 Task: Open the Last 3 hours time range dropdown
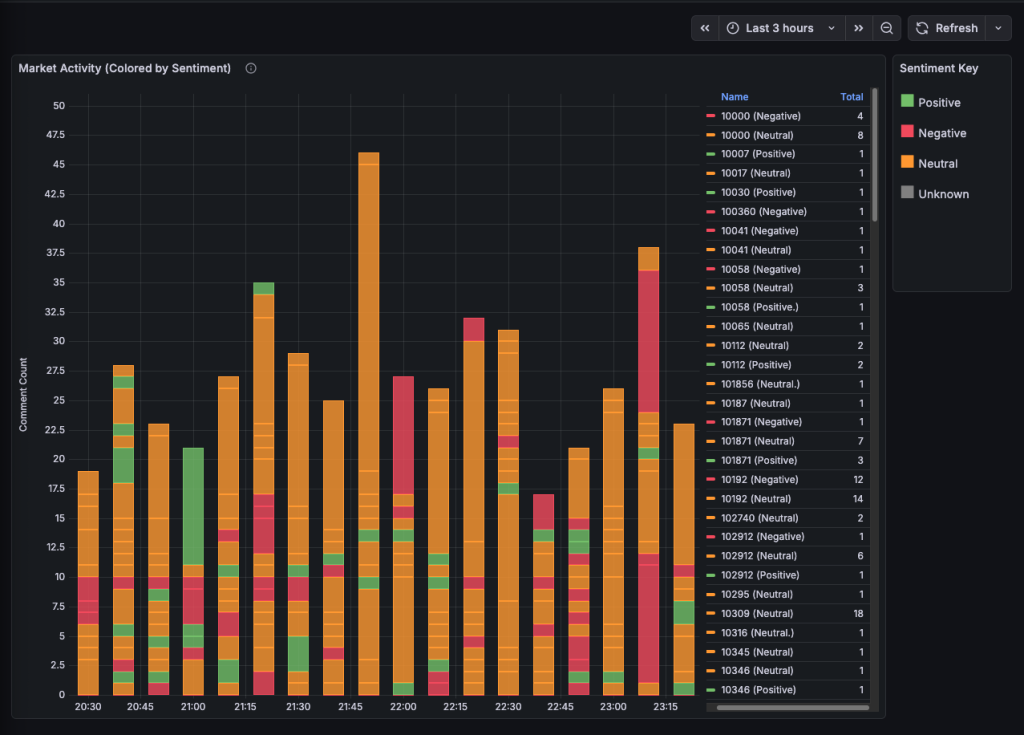780,28
